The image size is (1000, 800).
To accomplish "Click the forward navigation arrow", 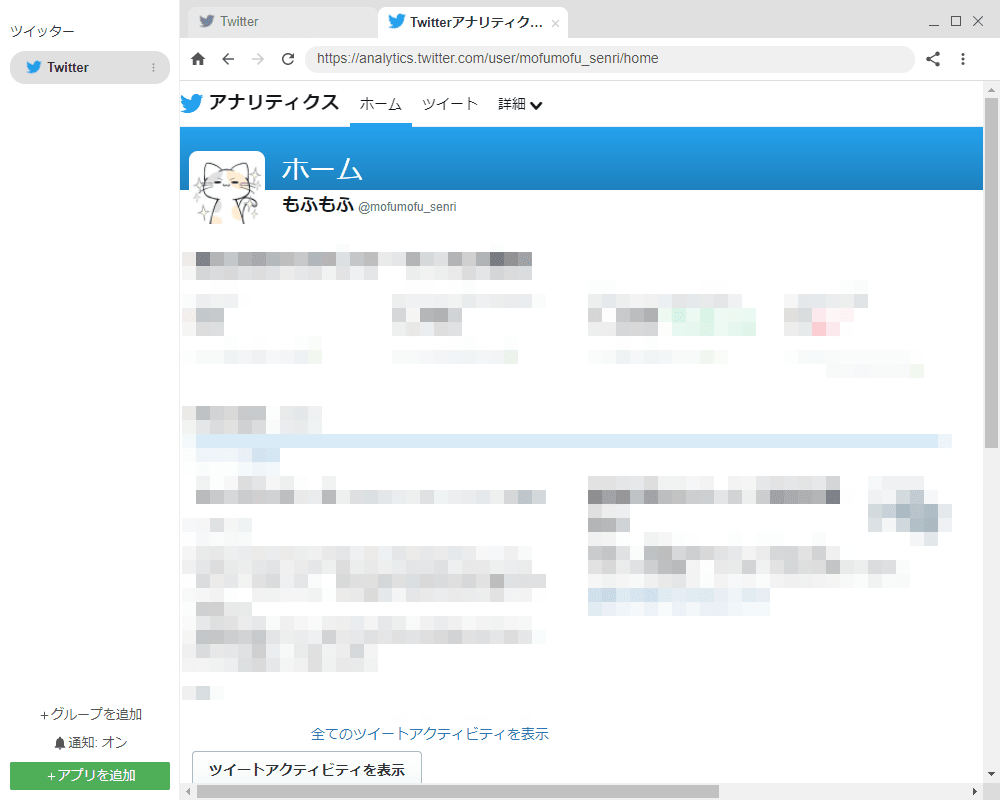I will point(258,59).
